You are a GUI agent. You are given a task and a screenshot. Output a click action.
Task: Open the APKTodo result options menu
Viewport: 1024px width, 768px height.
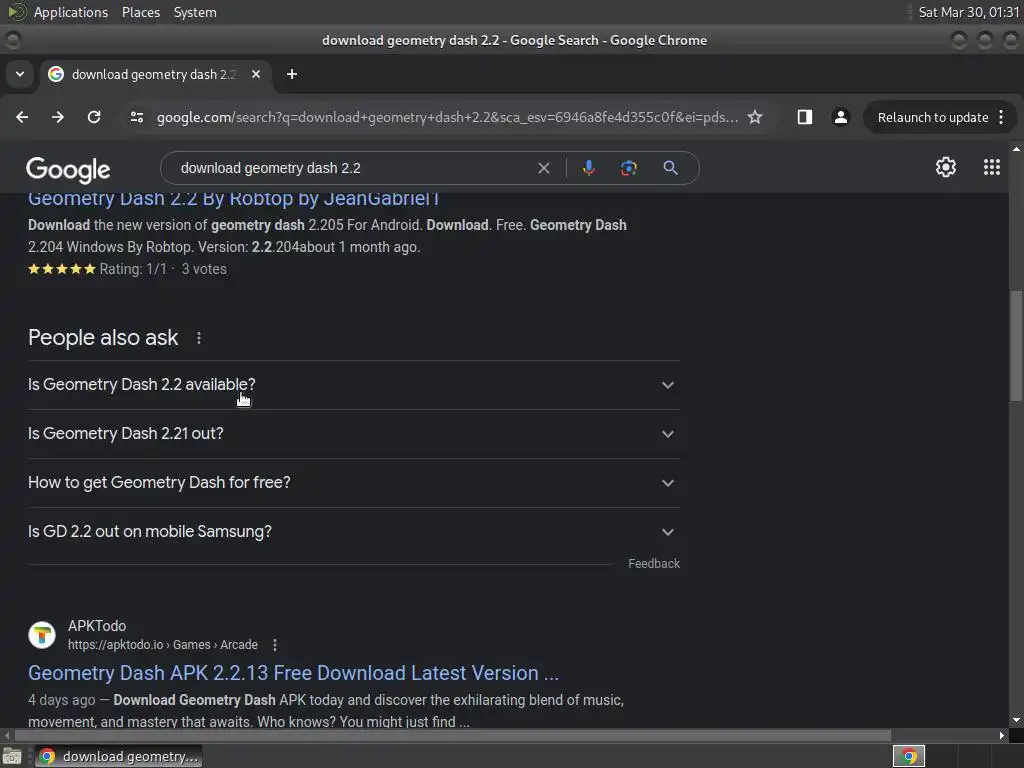tap(275, 645)
